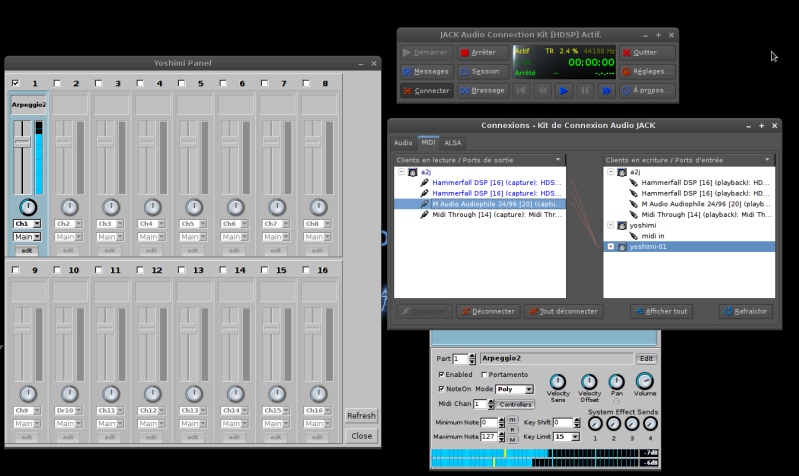Stop JACK with the Arrêter button

483,52
